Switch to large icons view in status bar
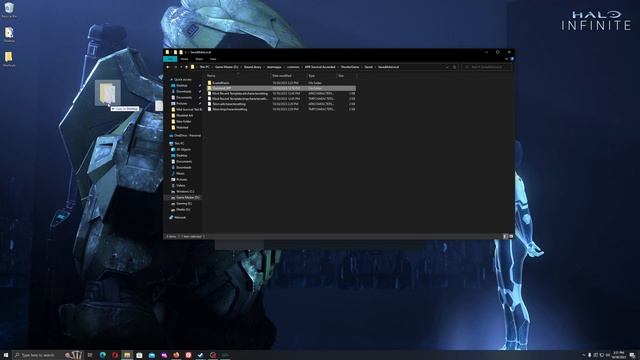Screen dimensions: 640x360 (511, 236)
